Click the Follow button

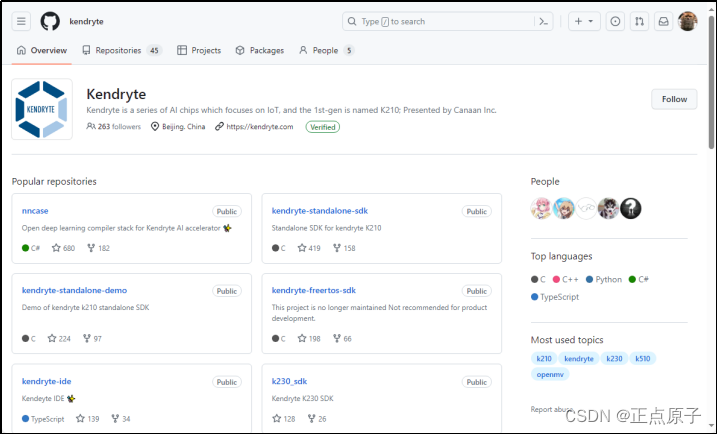pos(674,99)
